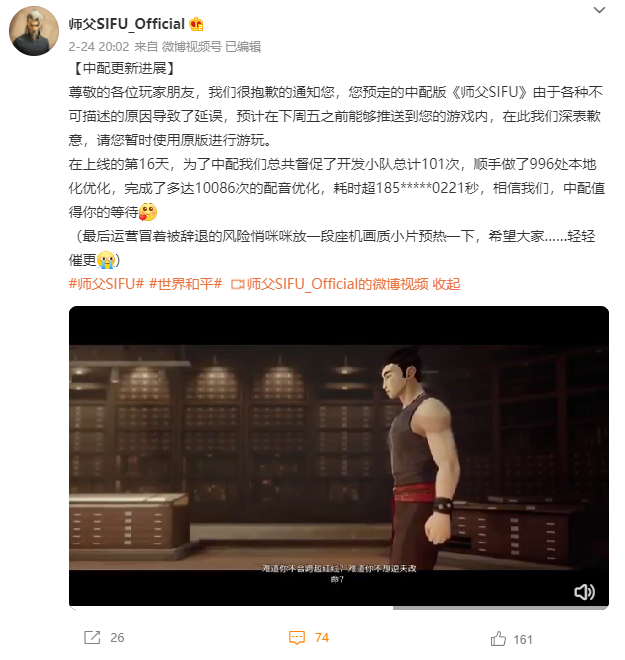Mute the video with speaker icon

pos(584,592)
